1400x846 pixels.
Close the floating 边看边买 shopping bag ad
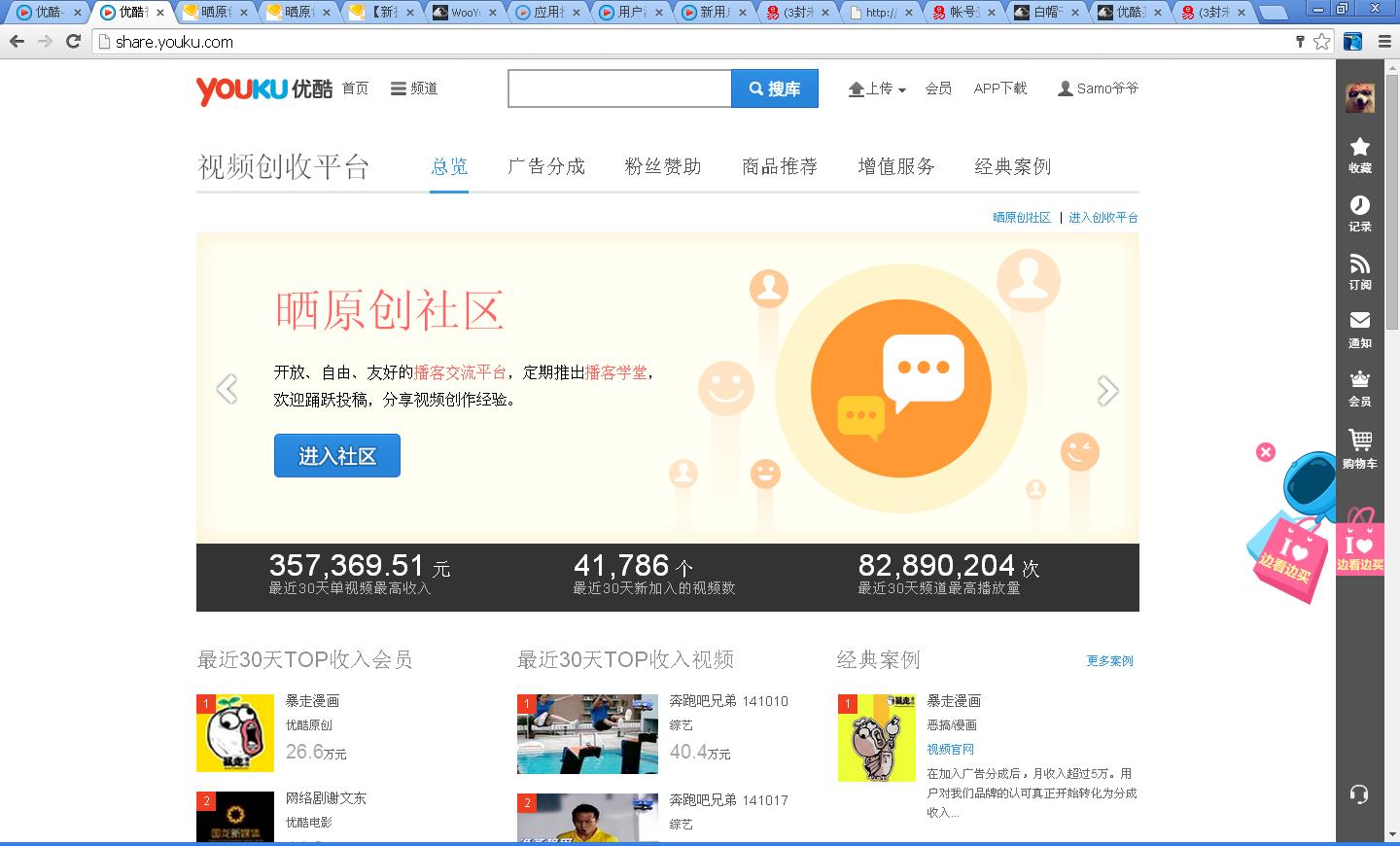pos(1265,452)
